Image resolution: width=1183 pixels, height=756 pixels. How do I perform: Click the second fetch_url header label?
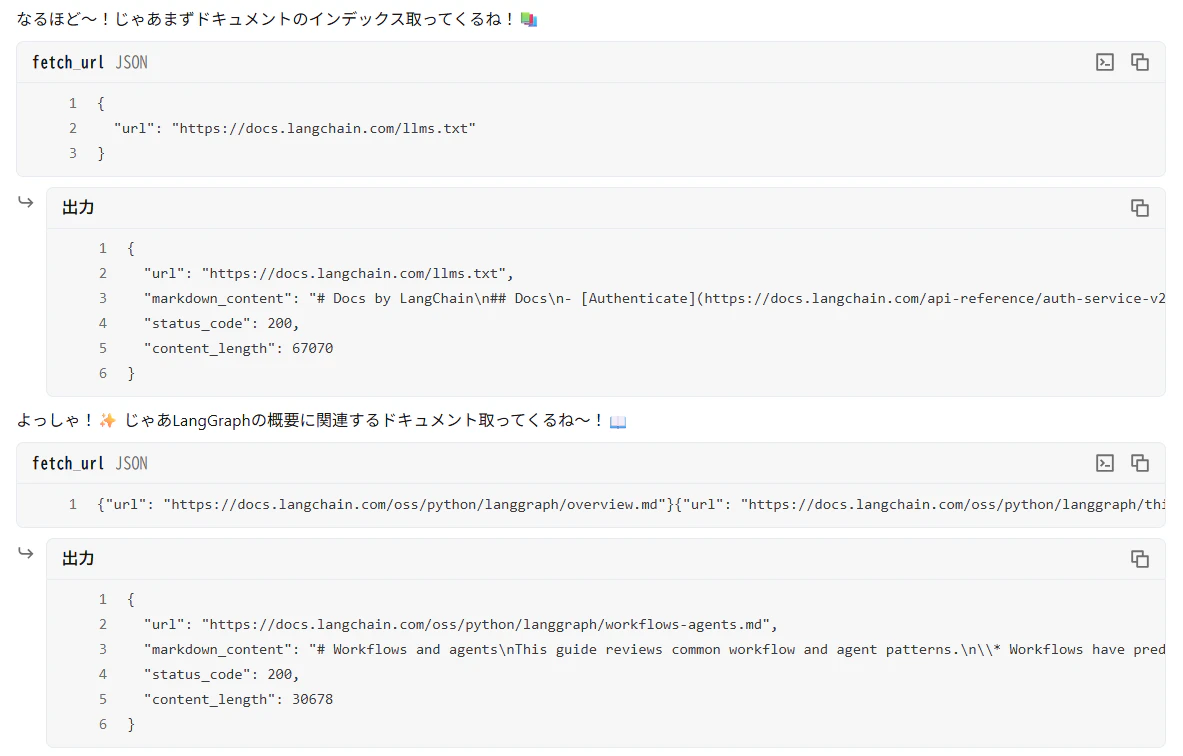pos(68,463)
